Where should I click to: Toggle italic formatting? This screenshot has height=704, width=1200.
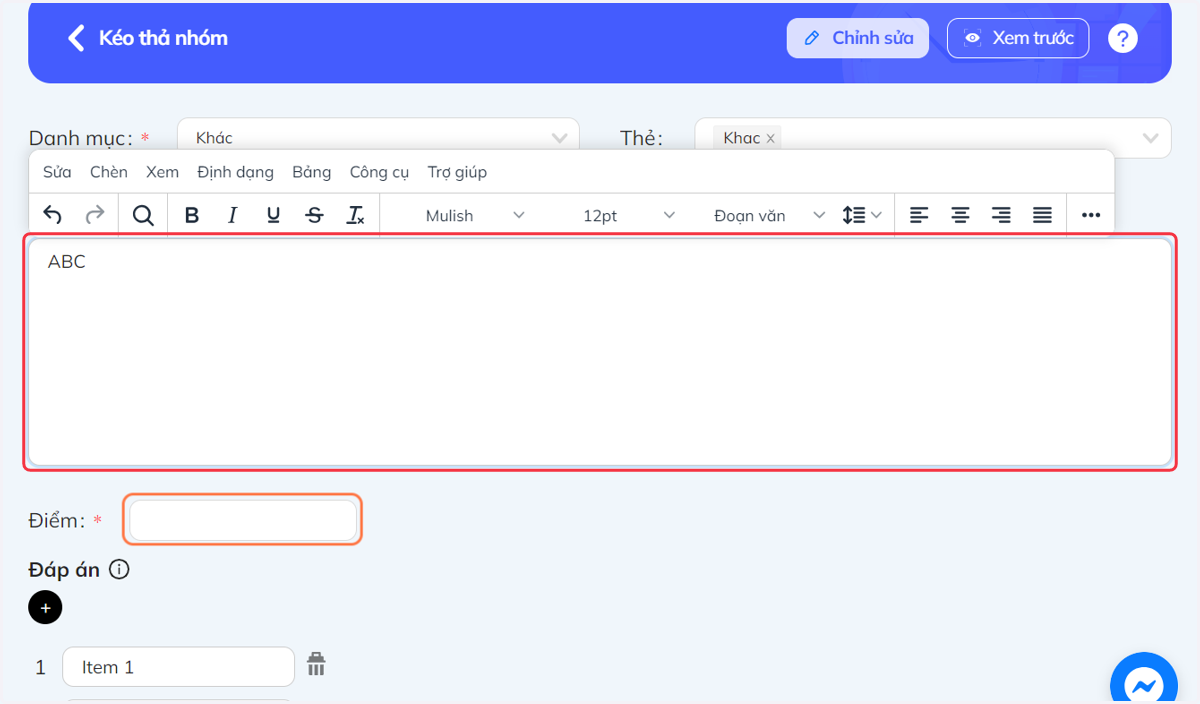233,215
